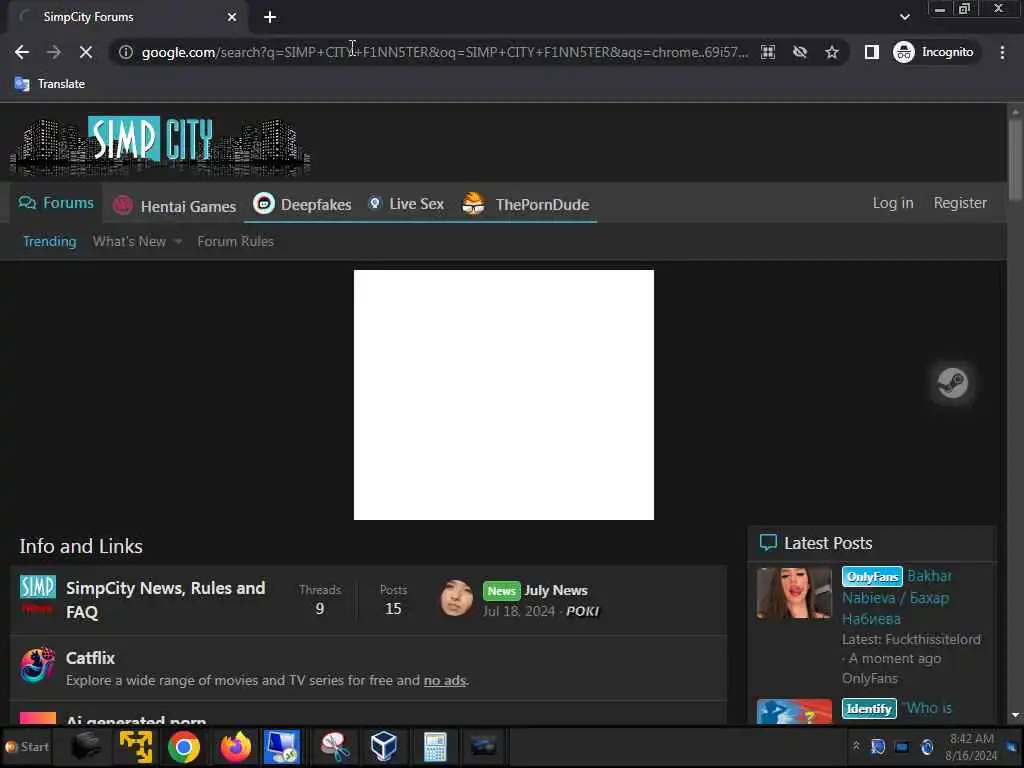This screenshot has height=768, width=1024.
Task: Open the Snipping Tool taskbar icon
Action: tap(334, 746)
